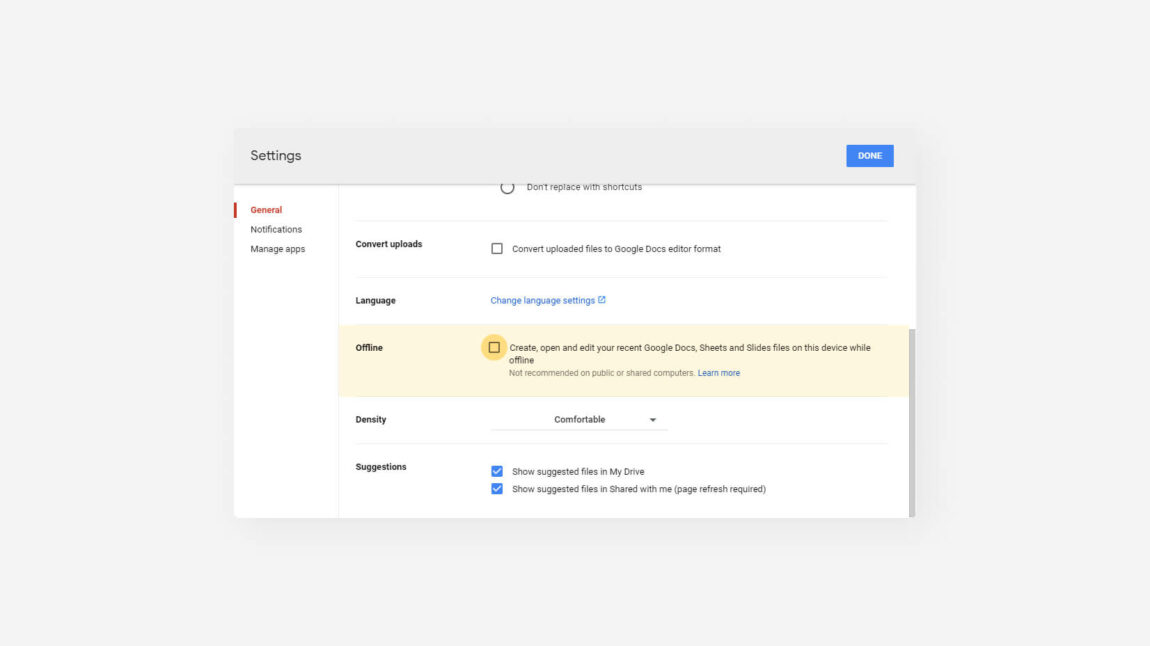Click the arrow next to Comfortable
The width and height of the screenshot is (1150, 646).
click(x=653, y=419)
